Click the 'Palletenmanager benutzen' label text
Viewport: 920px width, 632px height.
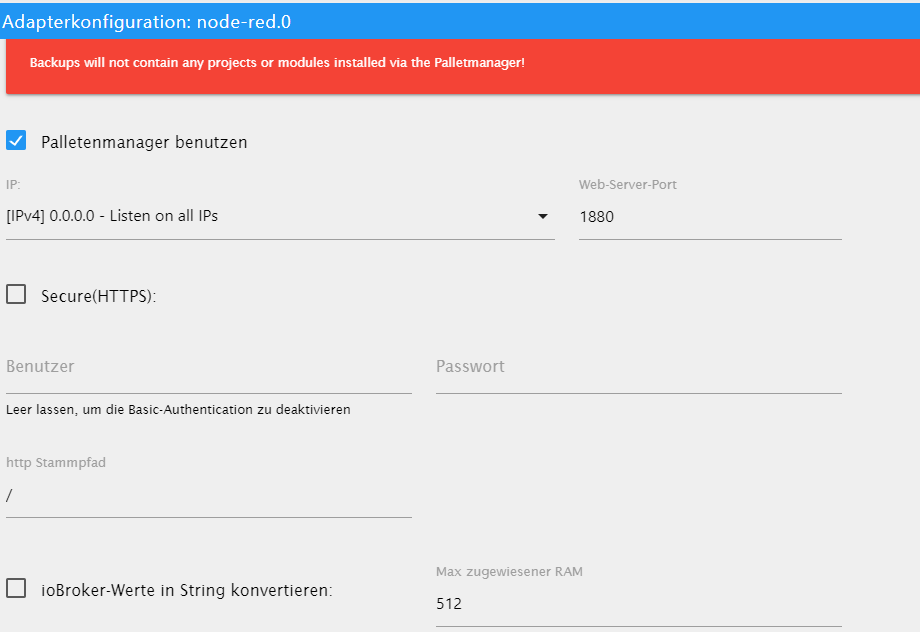(x=144, y=142)
